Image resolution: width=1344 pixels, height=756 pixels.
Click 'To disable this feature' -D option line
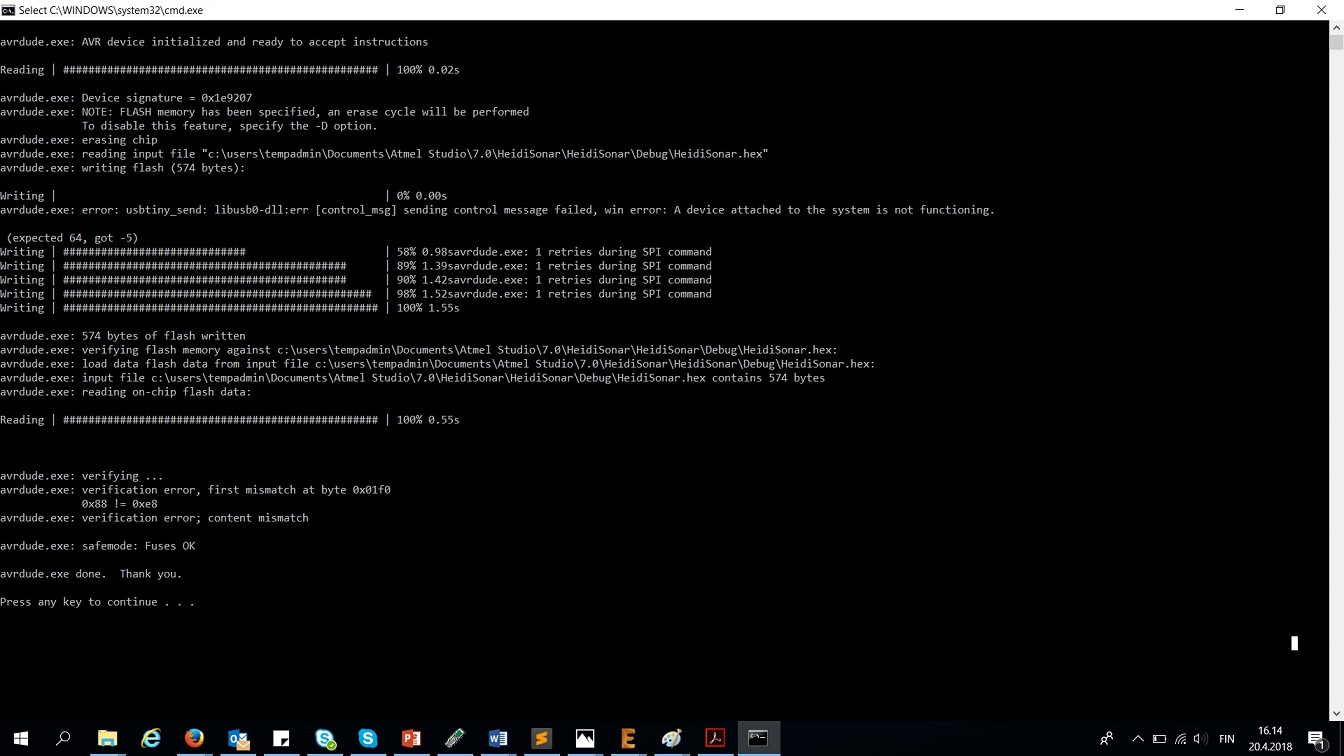(x=229, y=126)
